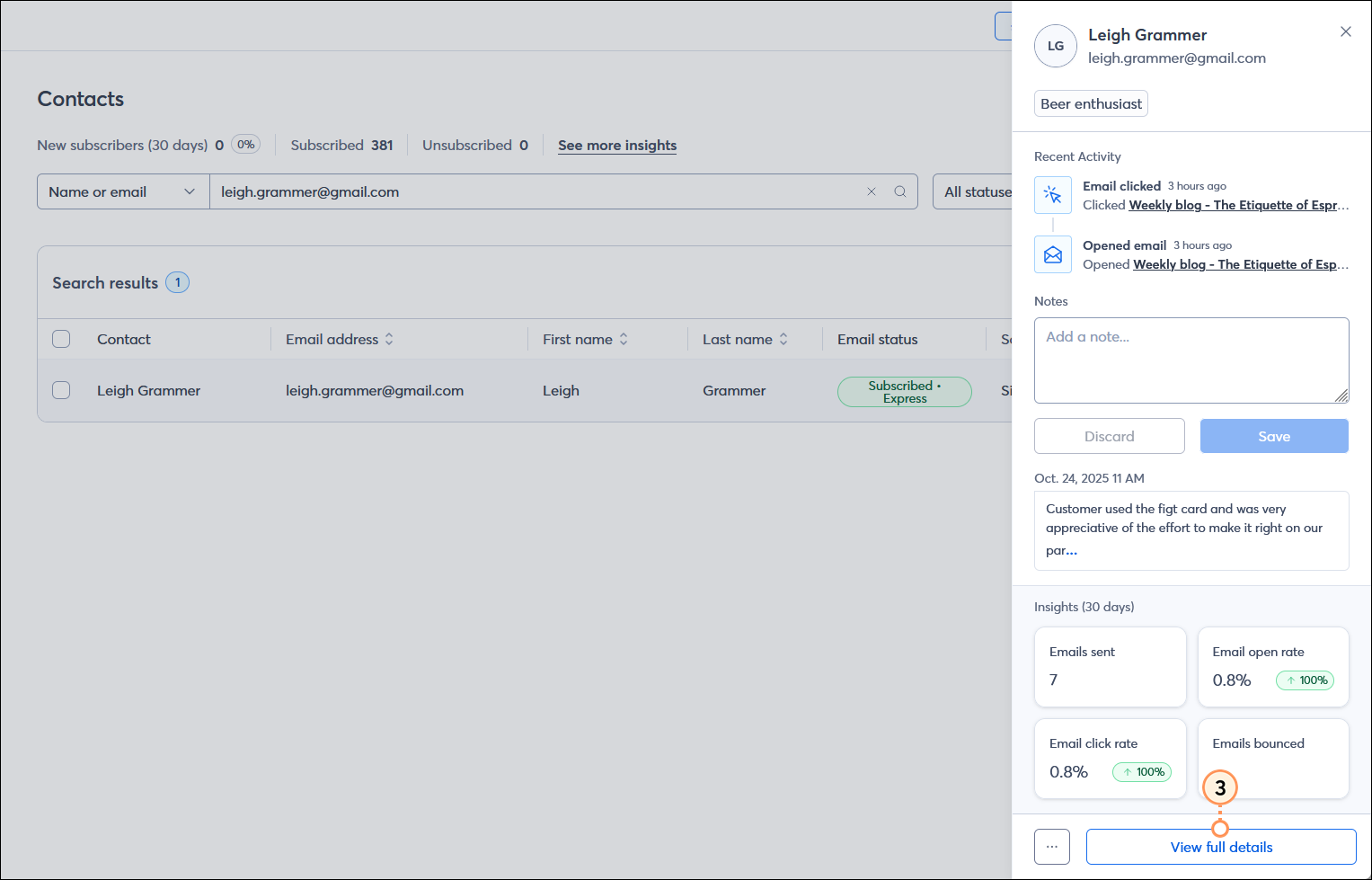Open more options via the ellipsis icon

coord(1051,846)
